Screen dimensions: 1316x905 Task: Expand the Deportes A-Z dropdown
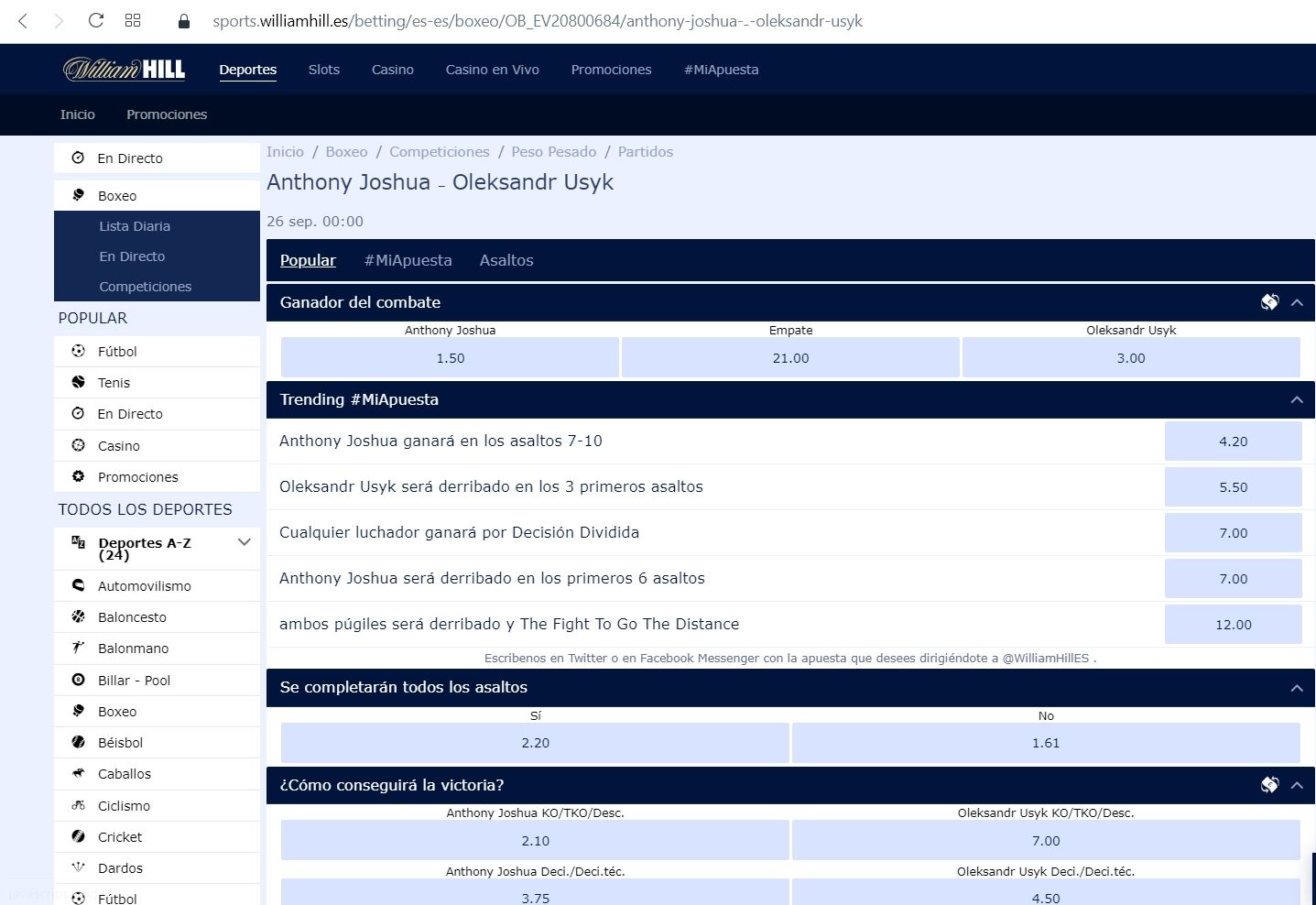245,542
